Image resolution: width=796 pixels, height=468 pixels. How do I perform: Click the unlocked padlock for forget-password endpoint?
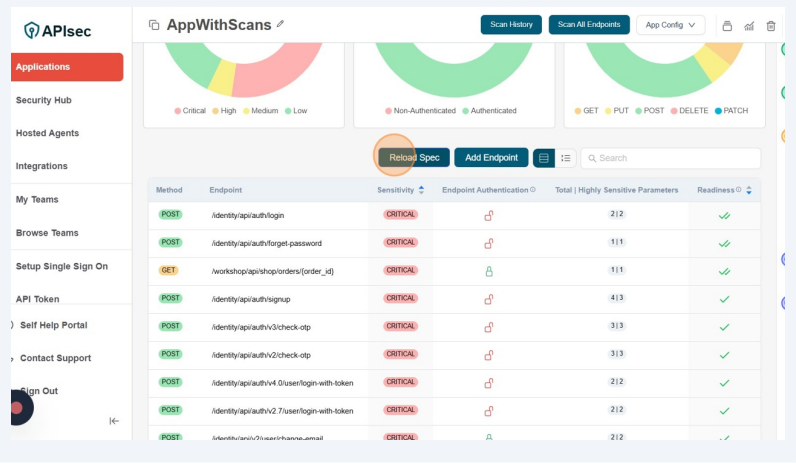point(488,244)
